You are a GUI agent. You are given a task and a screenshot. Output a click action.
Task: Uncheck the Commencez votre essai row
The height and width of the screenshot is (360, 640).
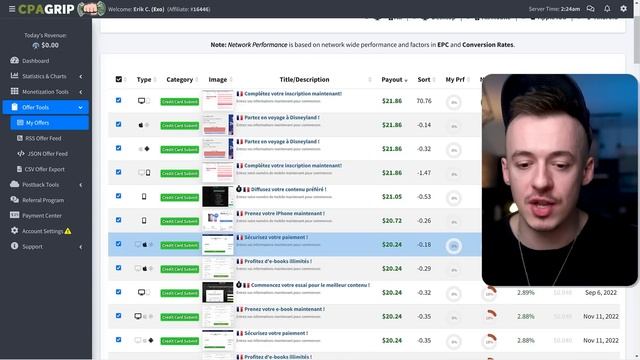[118, 291]
